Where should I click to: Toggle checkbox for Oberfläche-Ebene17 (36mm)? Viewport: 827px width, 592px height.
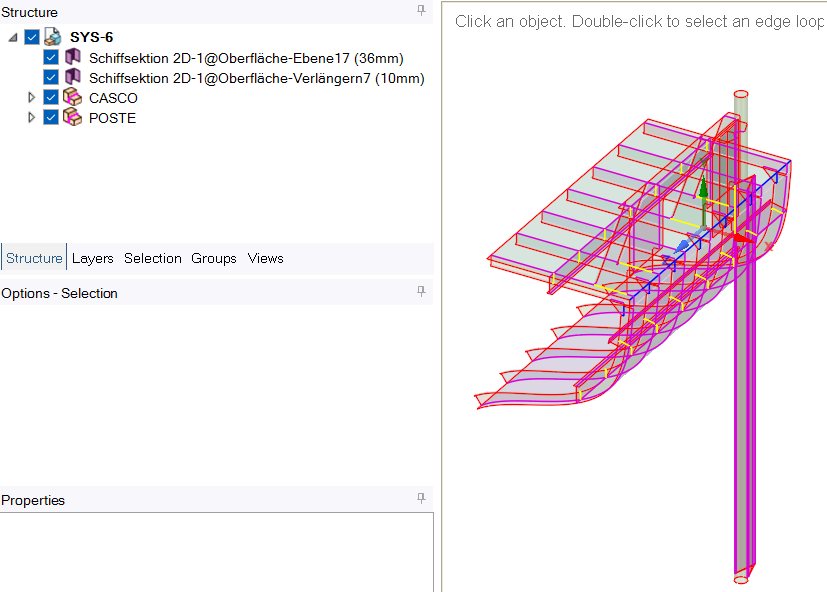click(x=51, y=58)
